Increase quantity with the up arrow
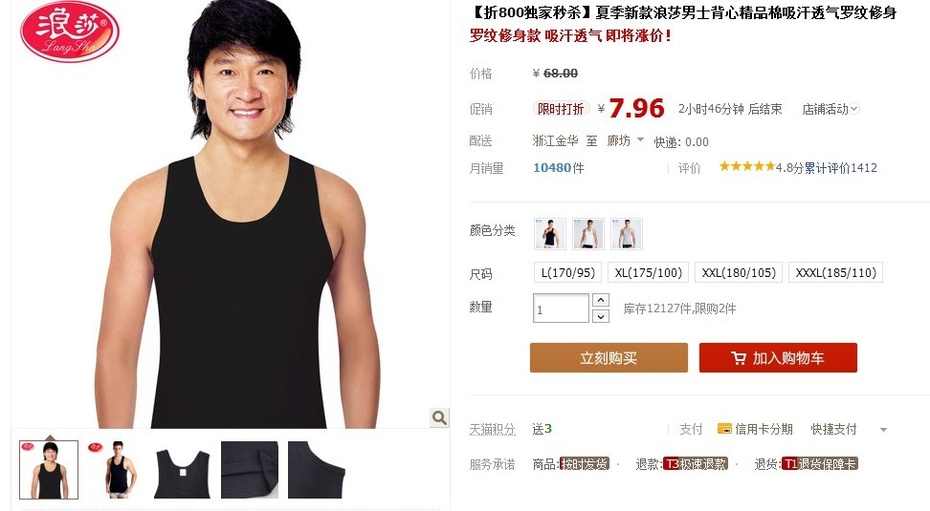This screenshot has width=930, height=511. pos(601,300)
